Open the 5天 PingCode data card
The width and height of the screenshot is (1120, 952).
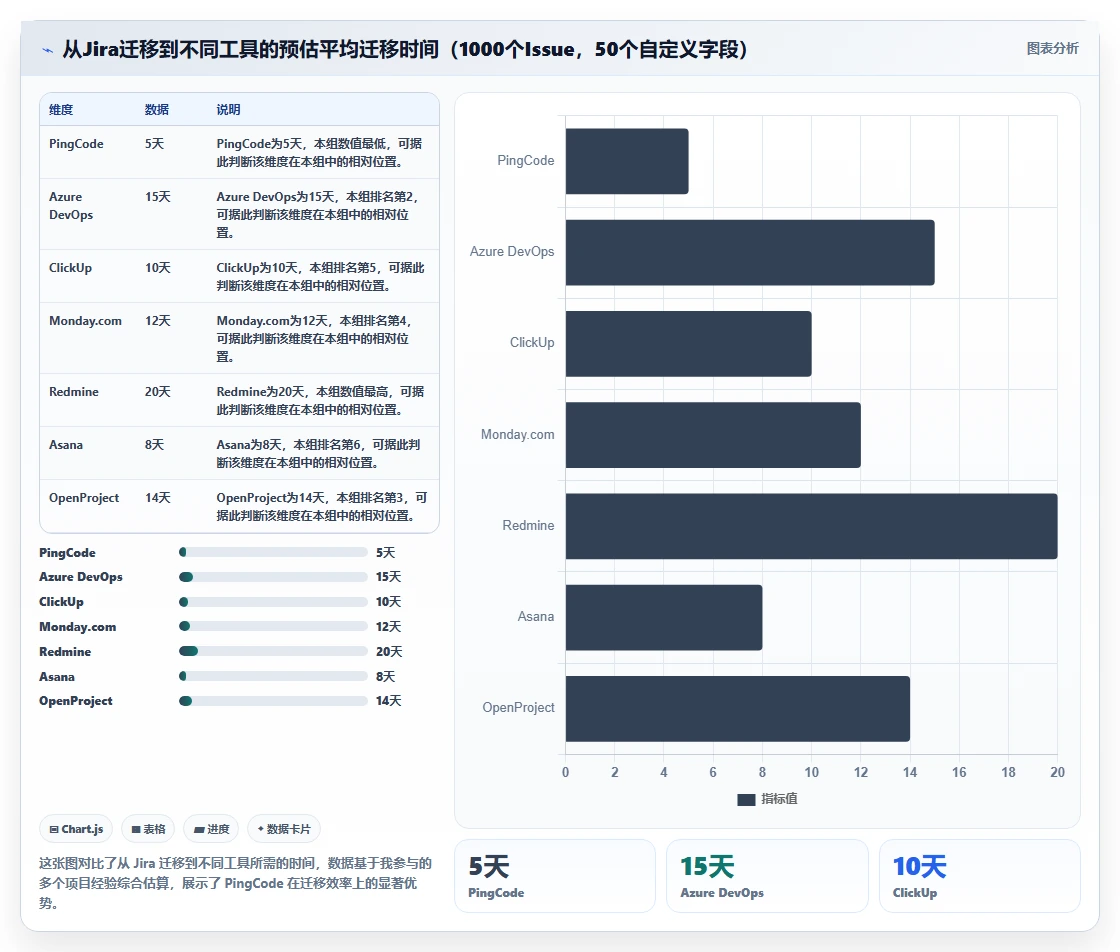point(555,876)
